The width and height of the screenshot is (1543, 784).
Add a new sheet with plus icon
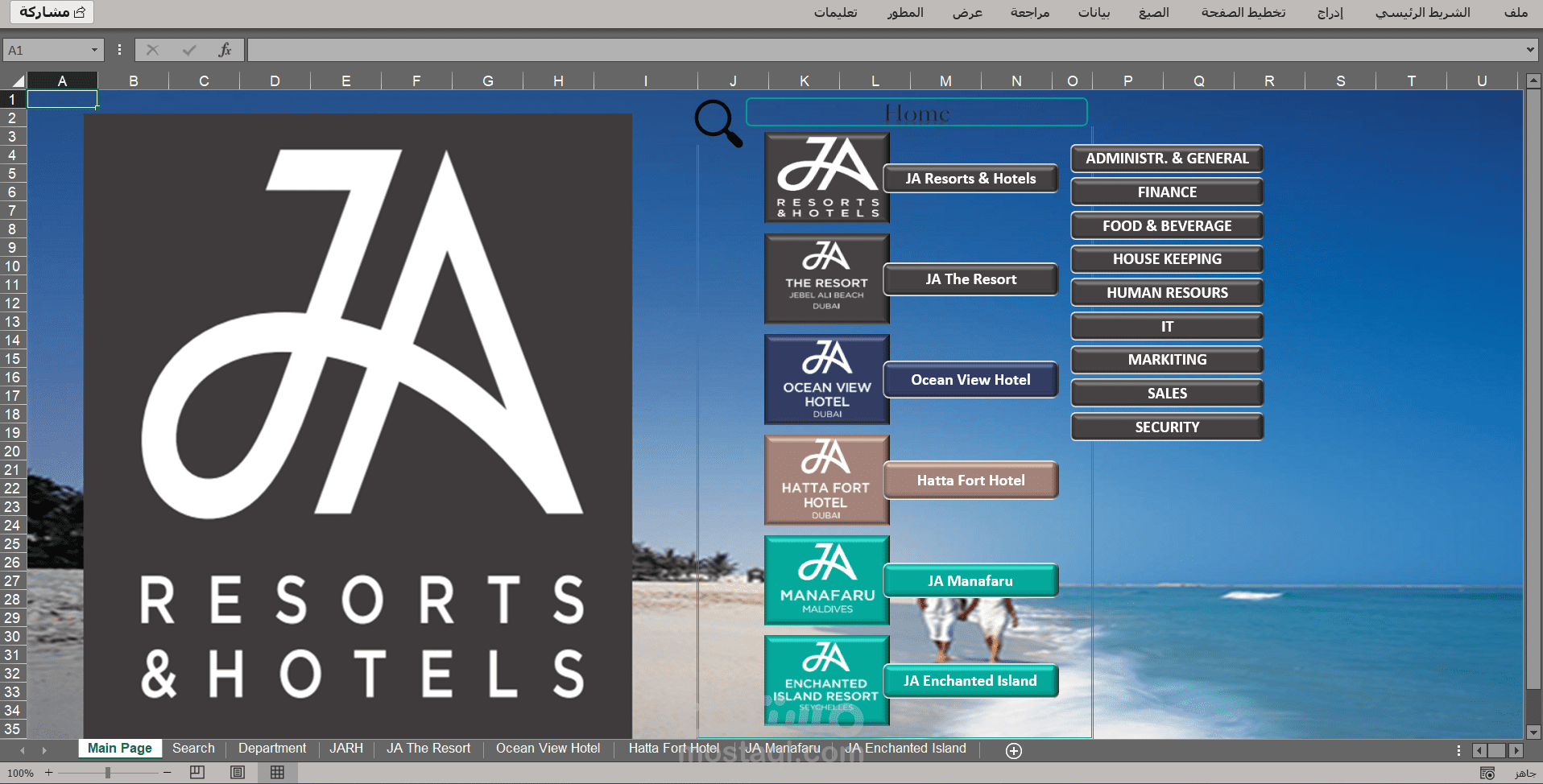point(1014,750)
